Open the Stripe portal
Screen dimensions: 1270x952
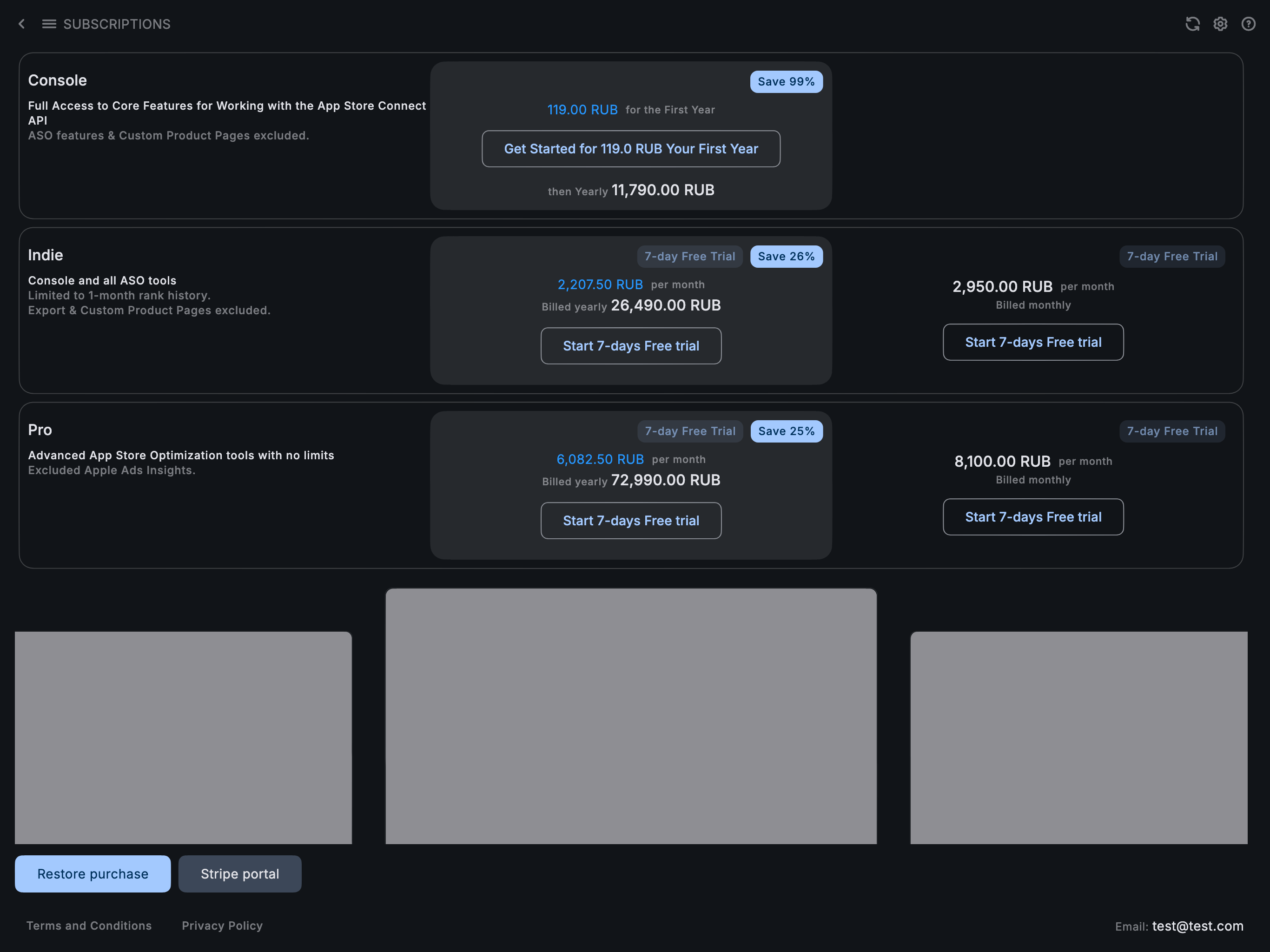tap(239, 874)
